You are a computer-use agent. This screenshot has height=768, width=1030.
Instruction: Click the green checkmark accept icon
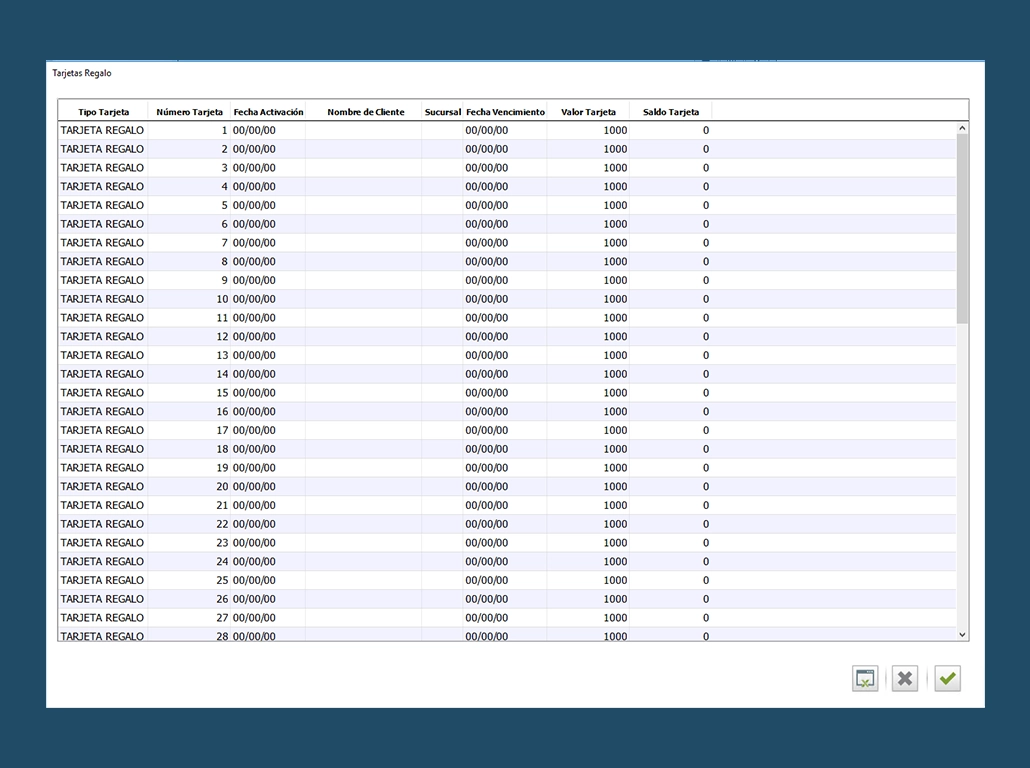[x=947, y=679]
